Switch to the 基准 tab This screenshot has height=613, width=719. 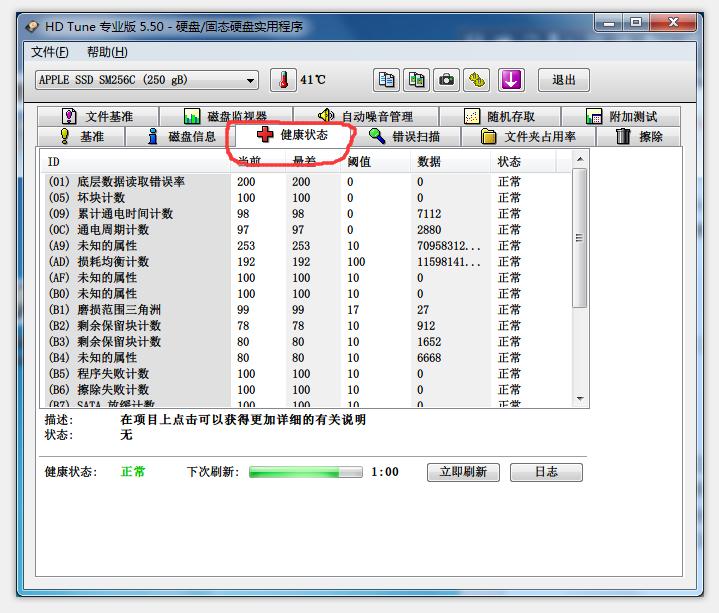pyautogui.click(x=81, y=137)
